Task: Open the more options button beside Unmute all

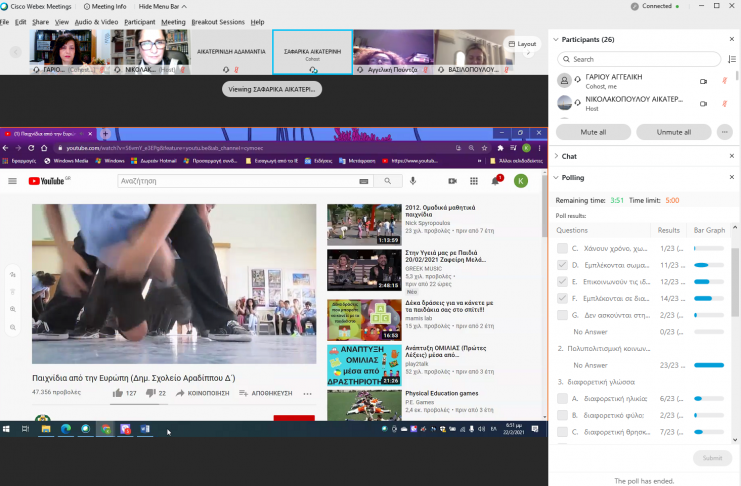Action: 724,132
